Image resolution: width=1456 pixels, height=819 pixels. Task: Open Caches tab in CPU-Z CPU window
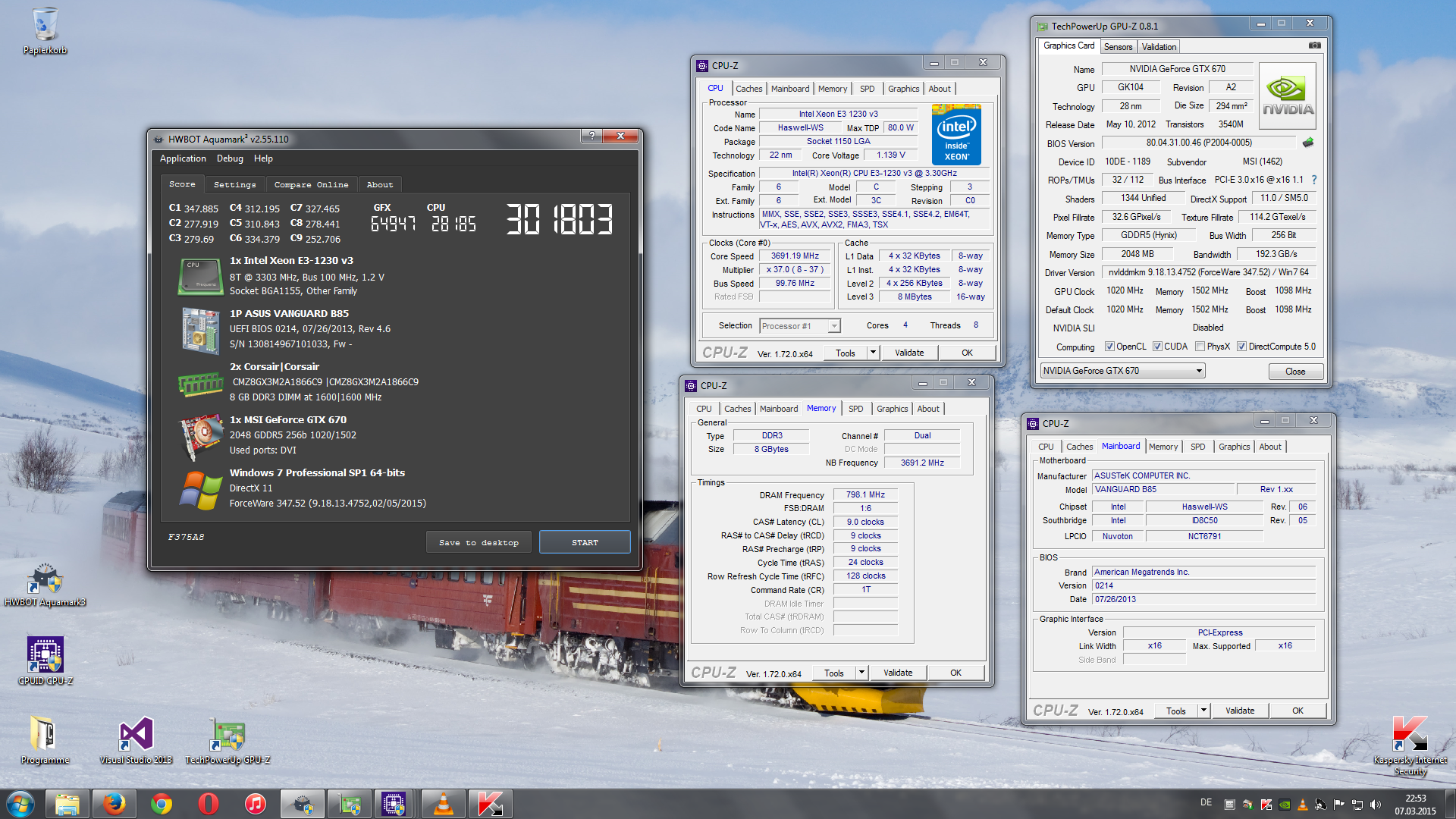point(748,89)
